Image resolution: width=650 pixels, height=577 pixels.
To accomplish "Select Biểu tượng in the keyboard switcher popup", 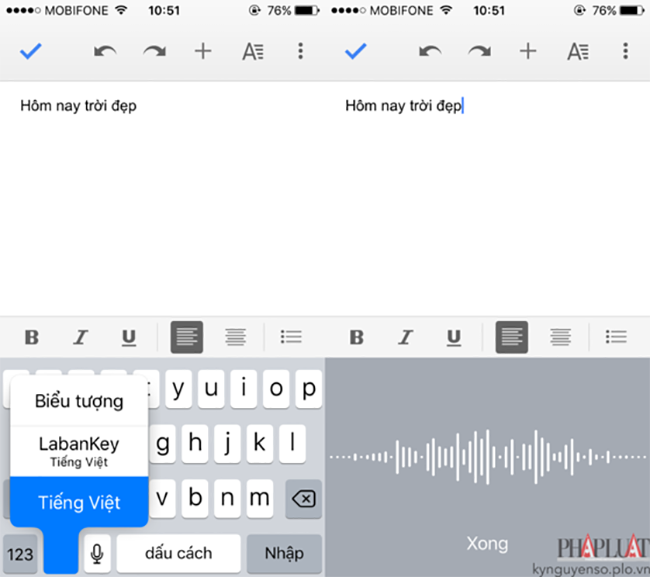I will tap(79, 402).
